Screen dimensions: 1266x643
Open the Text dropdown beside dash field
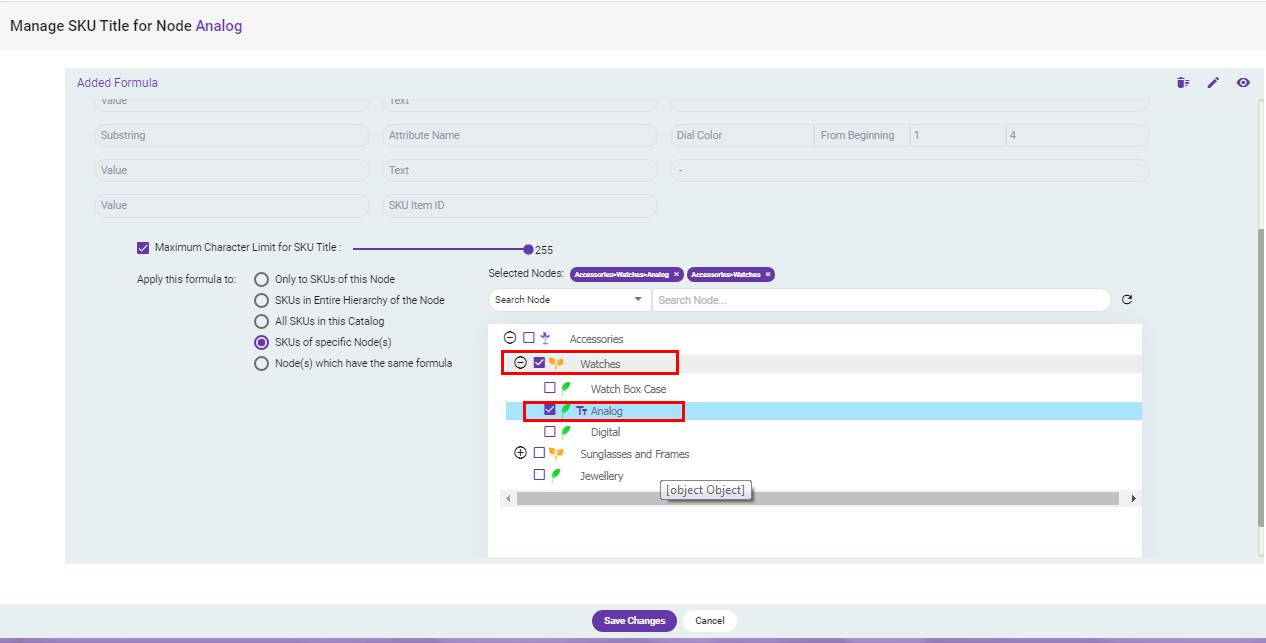520,170
